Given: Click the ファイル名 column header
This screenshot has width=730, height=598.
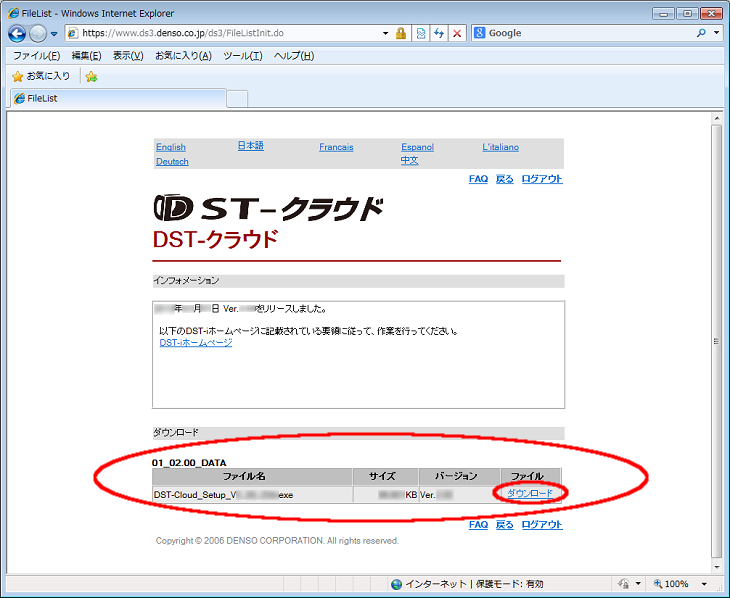Looking at the screenshot, I should tap(252, 476).
